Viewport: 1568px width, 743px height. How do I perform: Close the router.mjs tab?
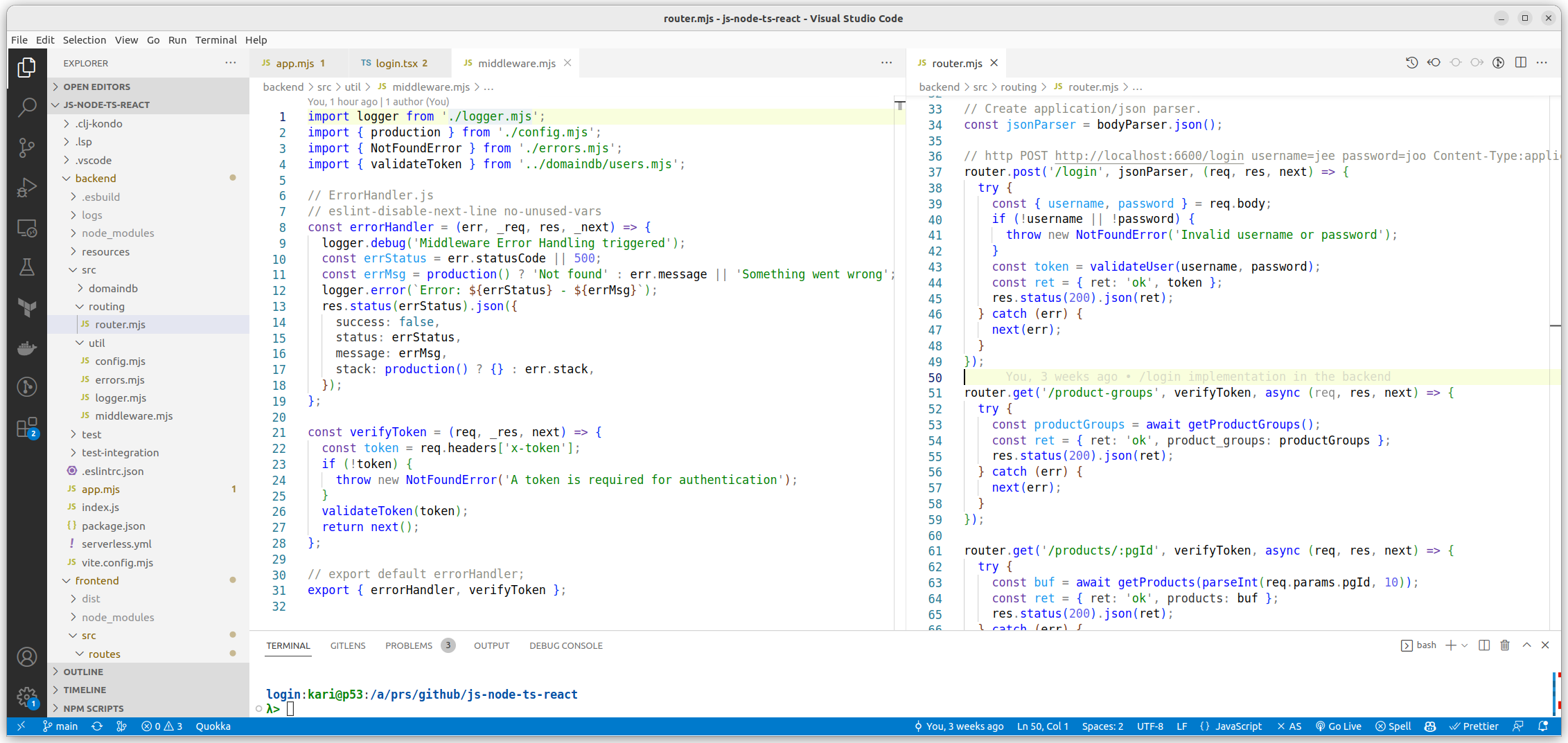click(x=994, y=63)
